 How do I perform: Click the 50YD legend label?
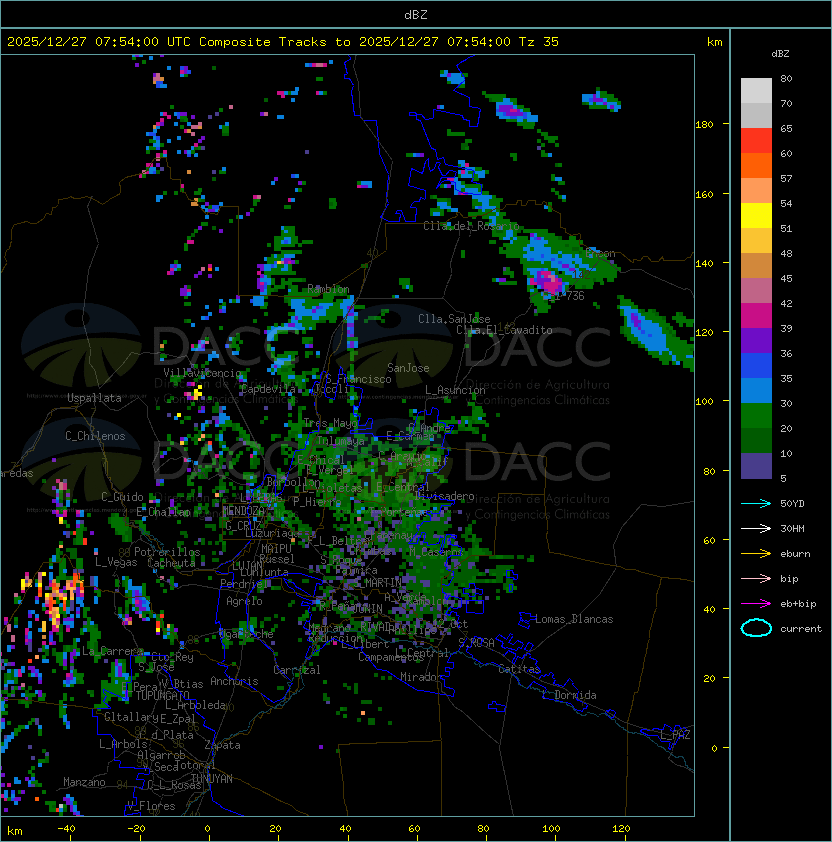tap(792, 504)
